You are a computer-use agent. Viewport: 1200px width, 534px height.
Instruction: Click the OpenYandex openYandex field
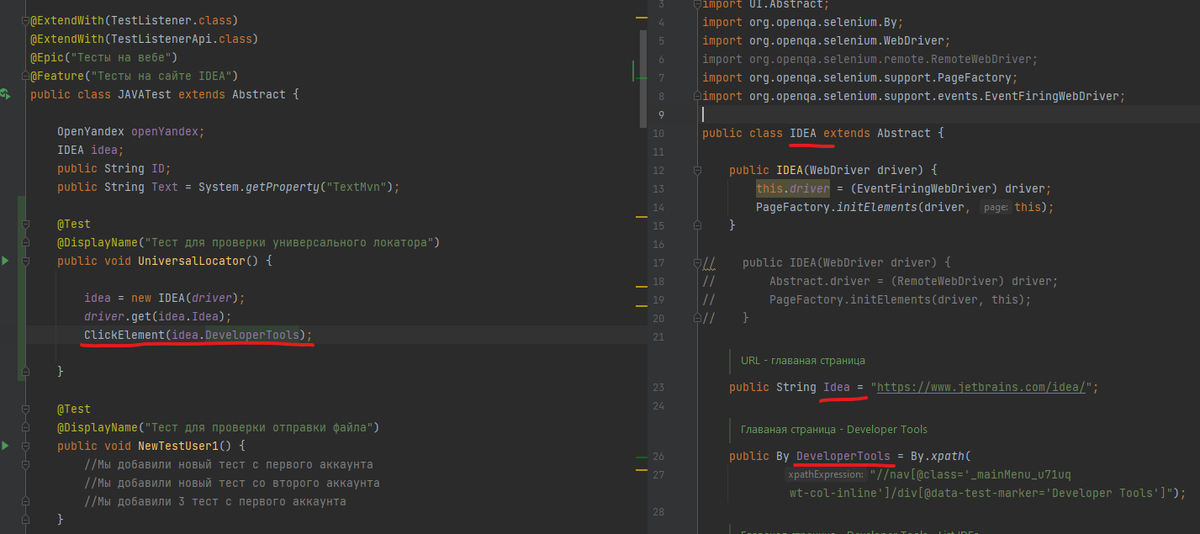(x=130, y=132)
